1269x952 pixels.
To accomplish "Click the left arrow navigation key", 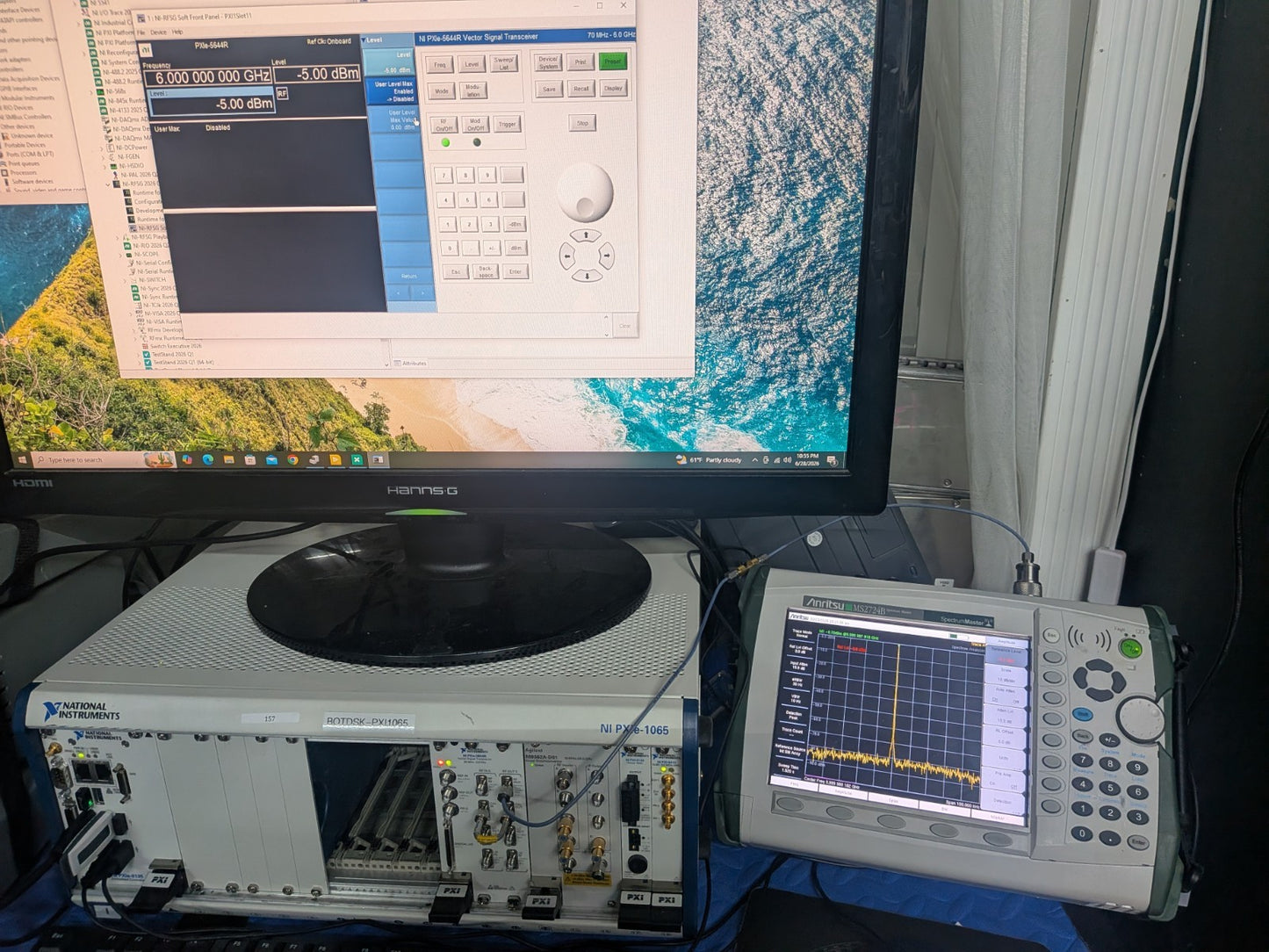I will pos(567,256).
